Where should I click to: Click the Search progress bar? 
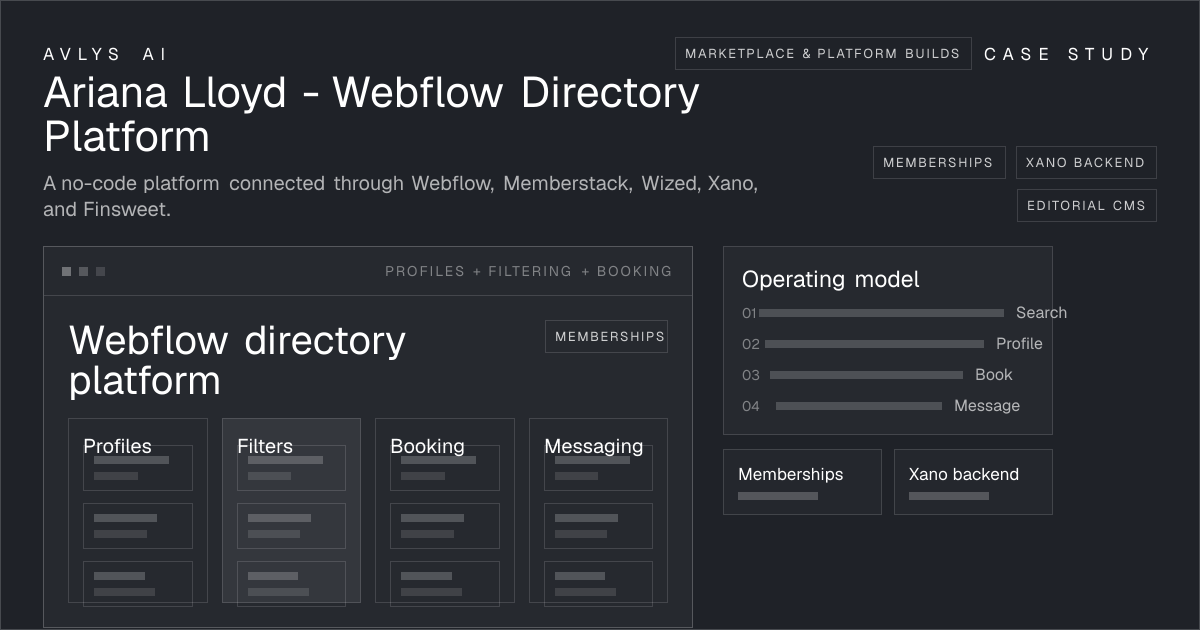(x=881, y=313)
